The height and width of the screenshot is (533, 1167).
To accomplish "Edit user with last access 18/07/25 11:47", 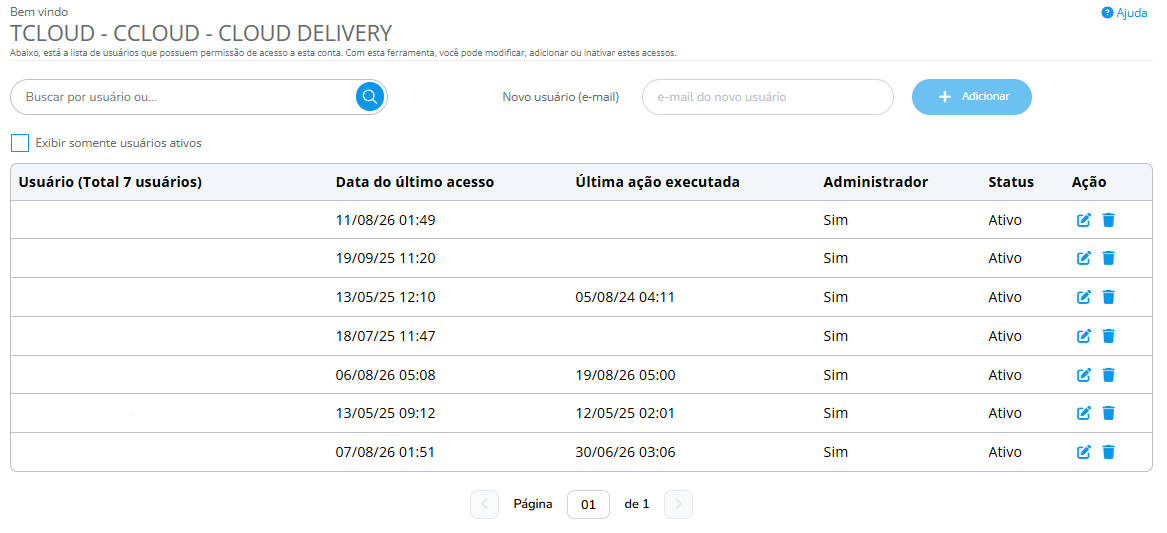I will [1084, 336].
